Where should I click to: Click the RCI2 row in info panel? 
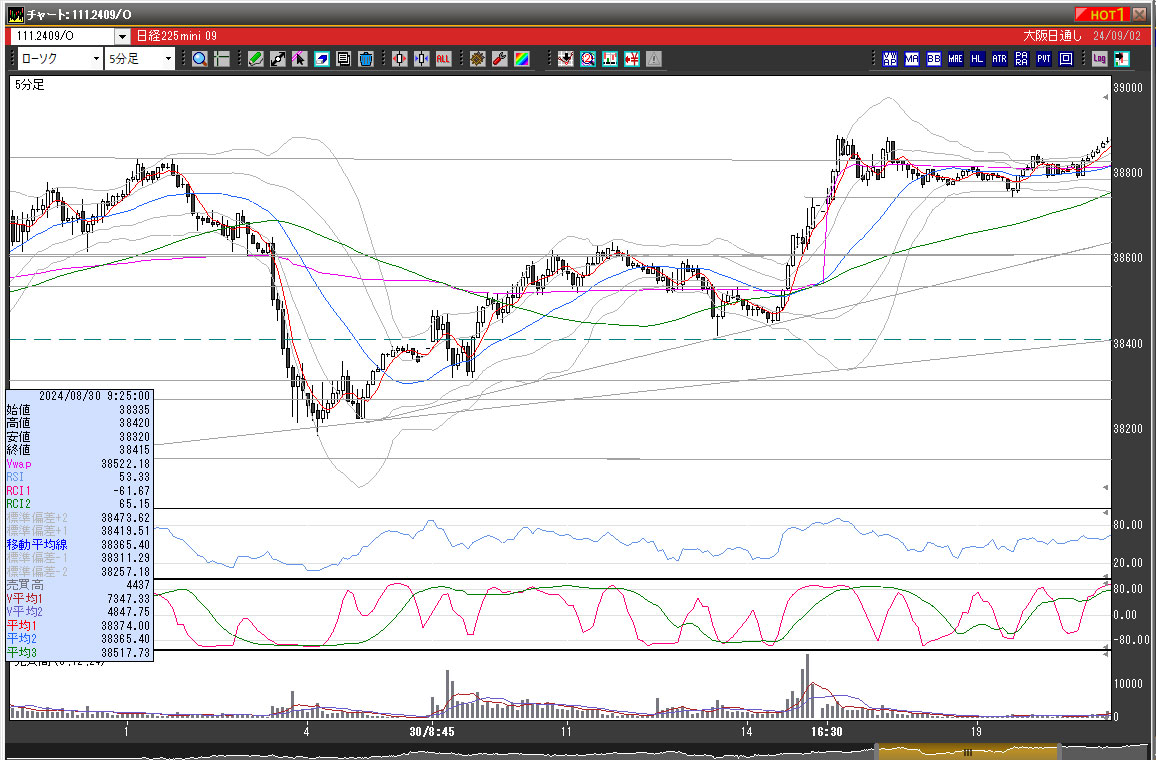pyautogui.click(x=78, y=504)
